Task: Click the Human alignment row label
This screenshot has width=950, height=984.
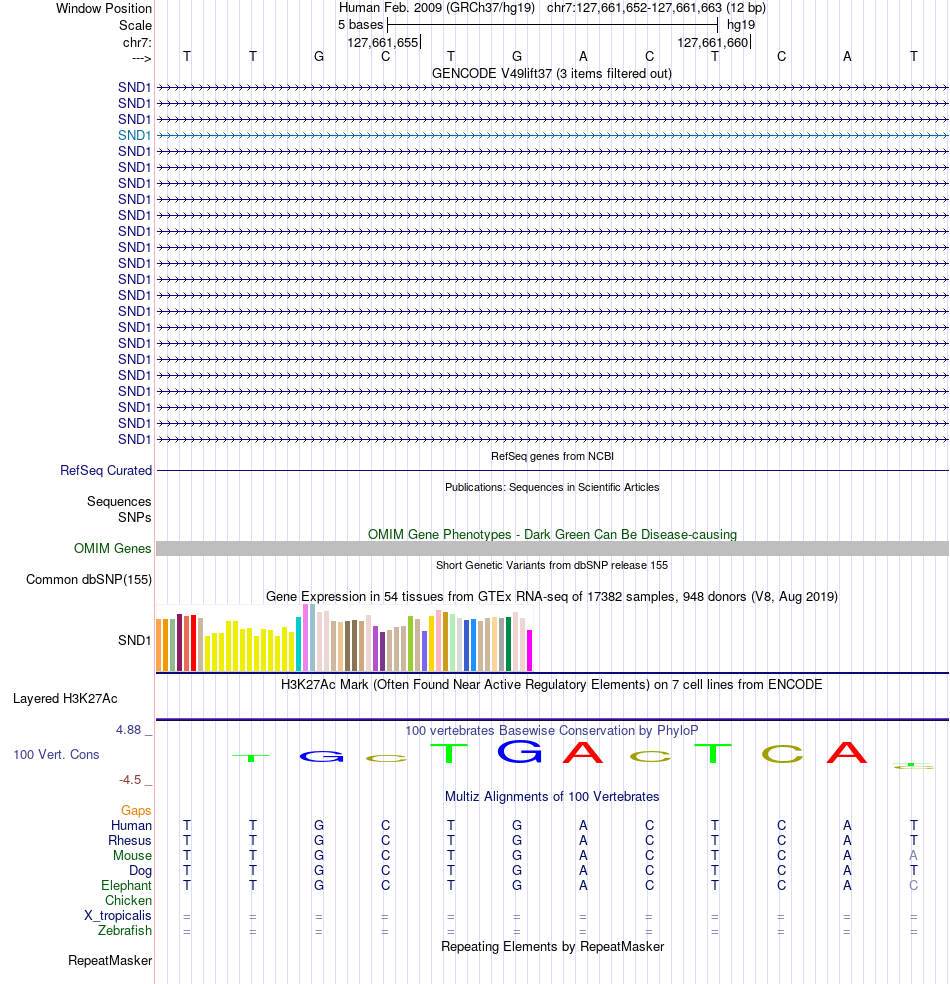Action: pos(132,825)
